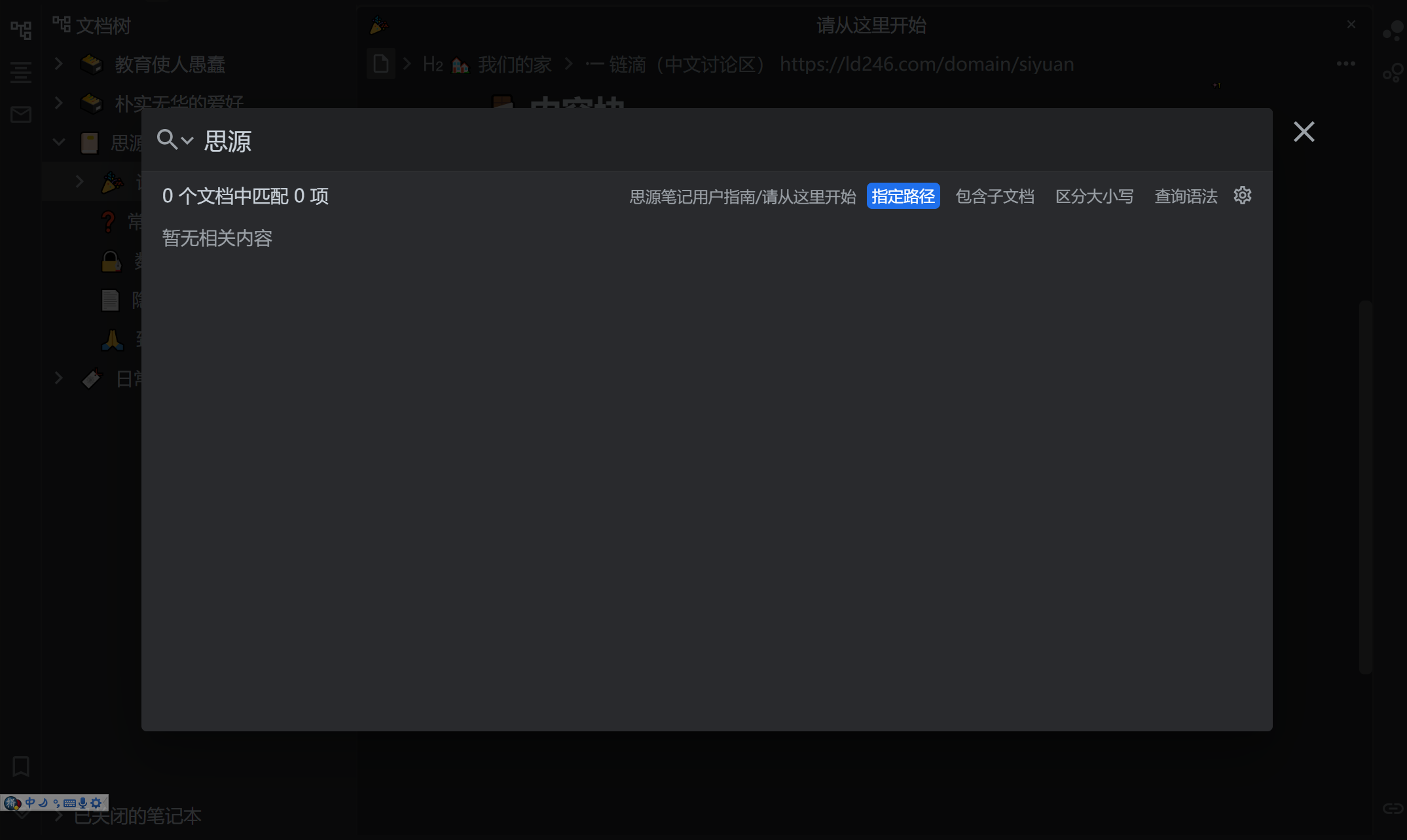Toggle the 指定路径 path filter
This screenshot has width=1407, height=840.
pos(903,196)
